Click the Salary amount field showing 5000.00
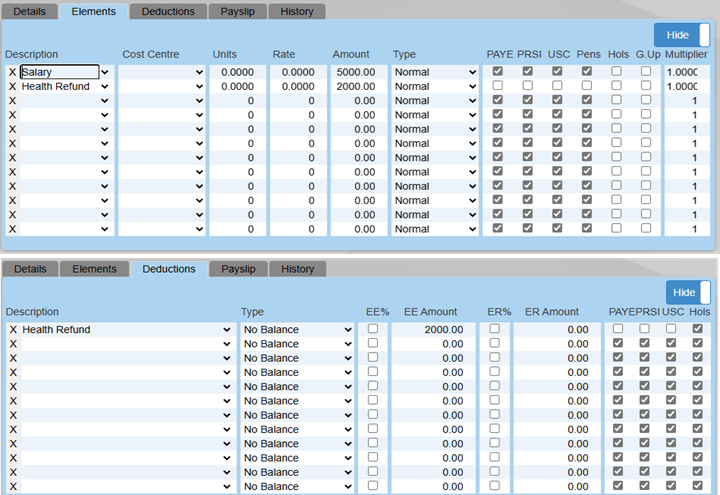This screenshot has height=495, width=720. coord(358,73)
